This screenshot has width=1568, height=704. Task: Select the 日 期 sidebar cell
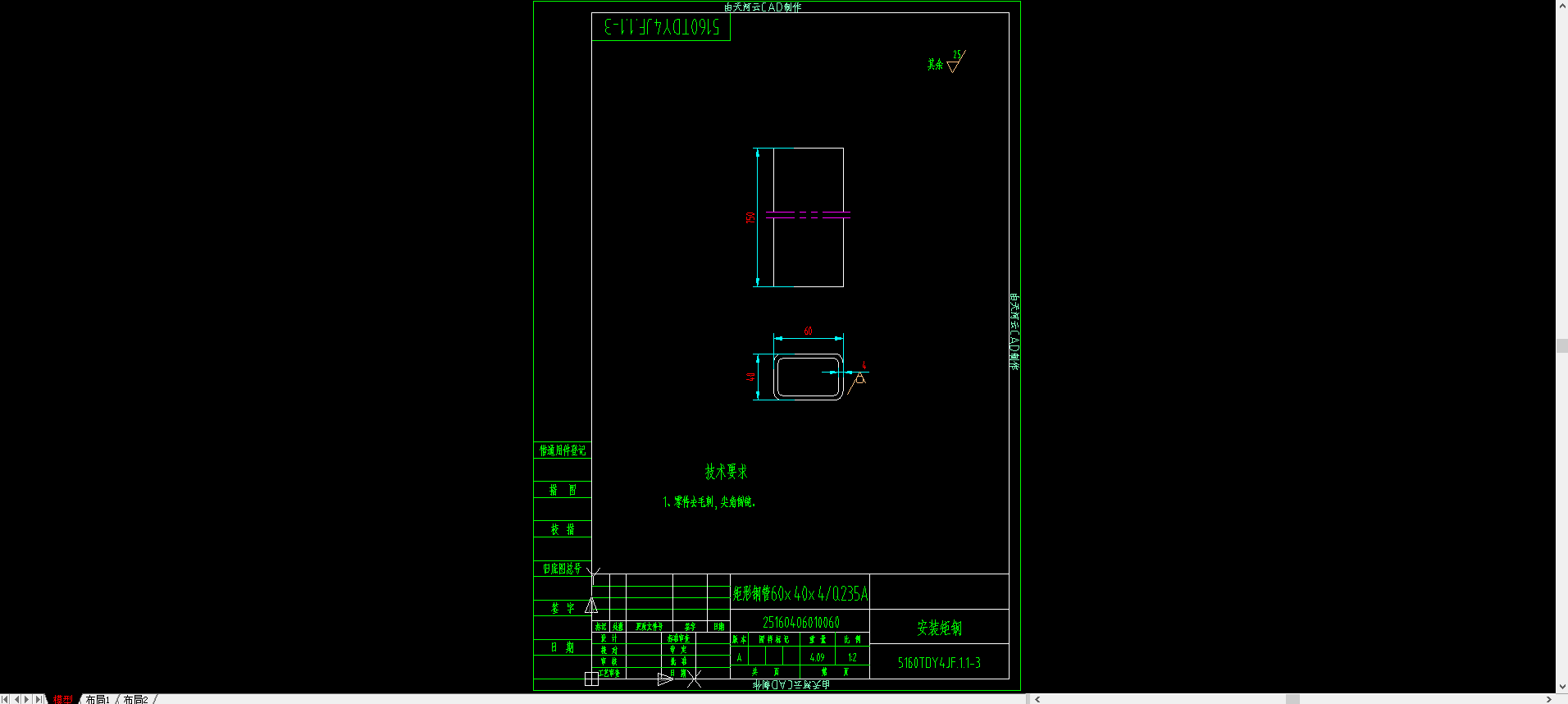(563, 647)
